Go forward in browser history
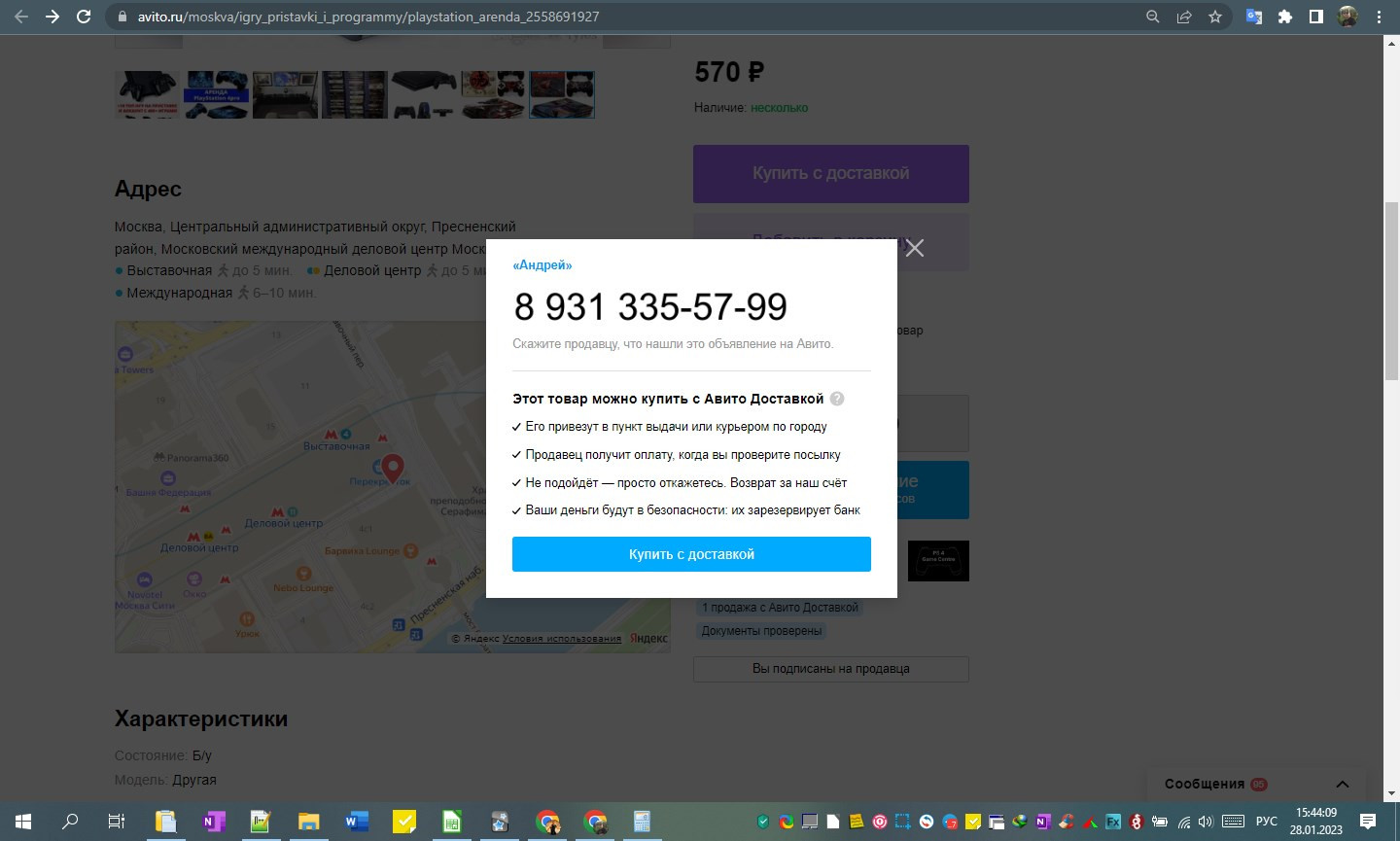The width and height of the screenshot is (1400, 841). pyautogui.click(x=52, y=17)
